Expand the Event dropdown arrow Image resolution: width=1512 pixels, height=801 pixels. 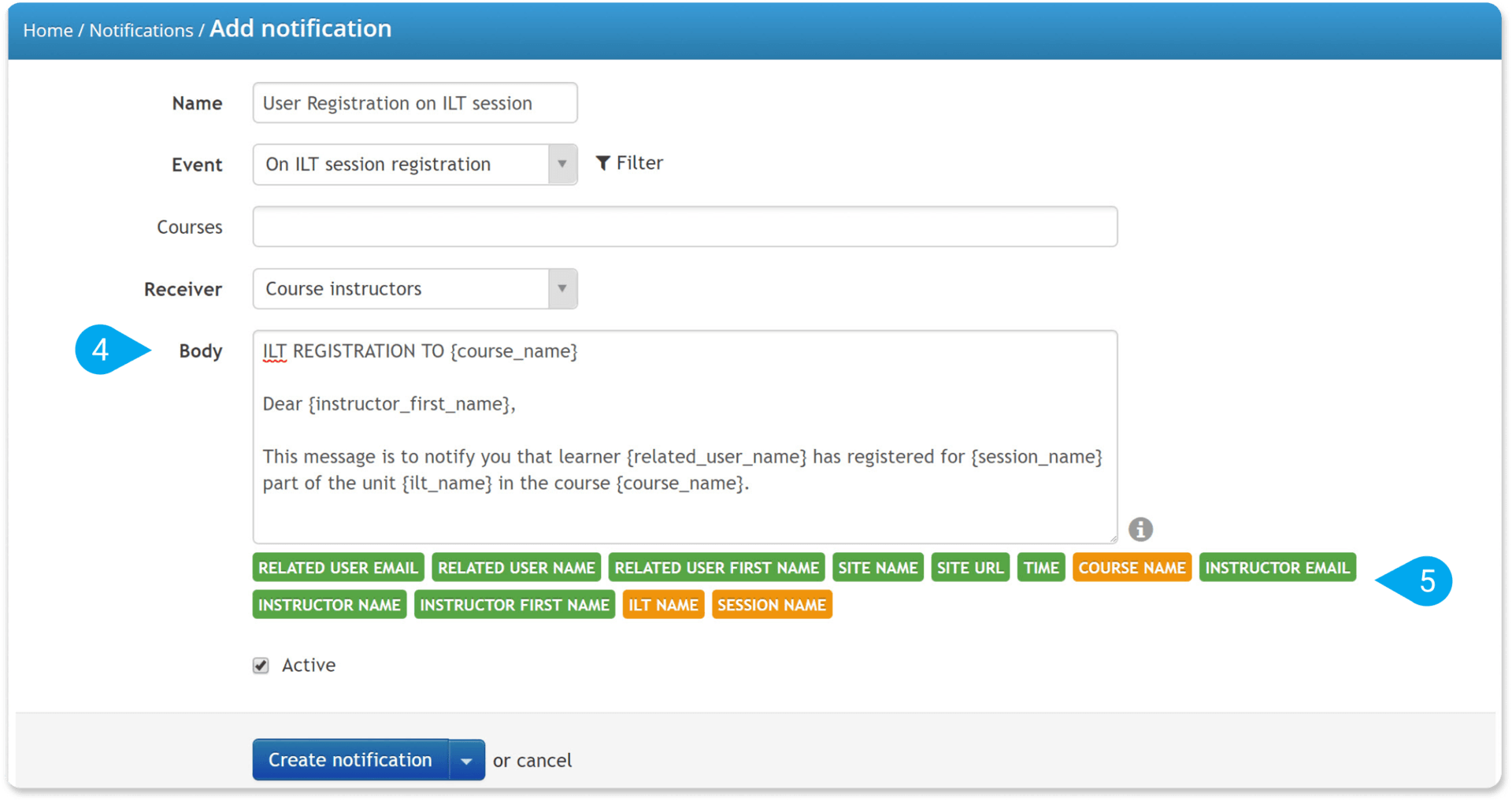pyautogui.click(x=562, y=164)
